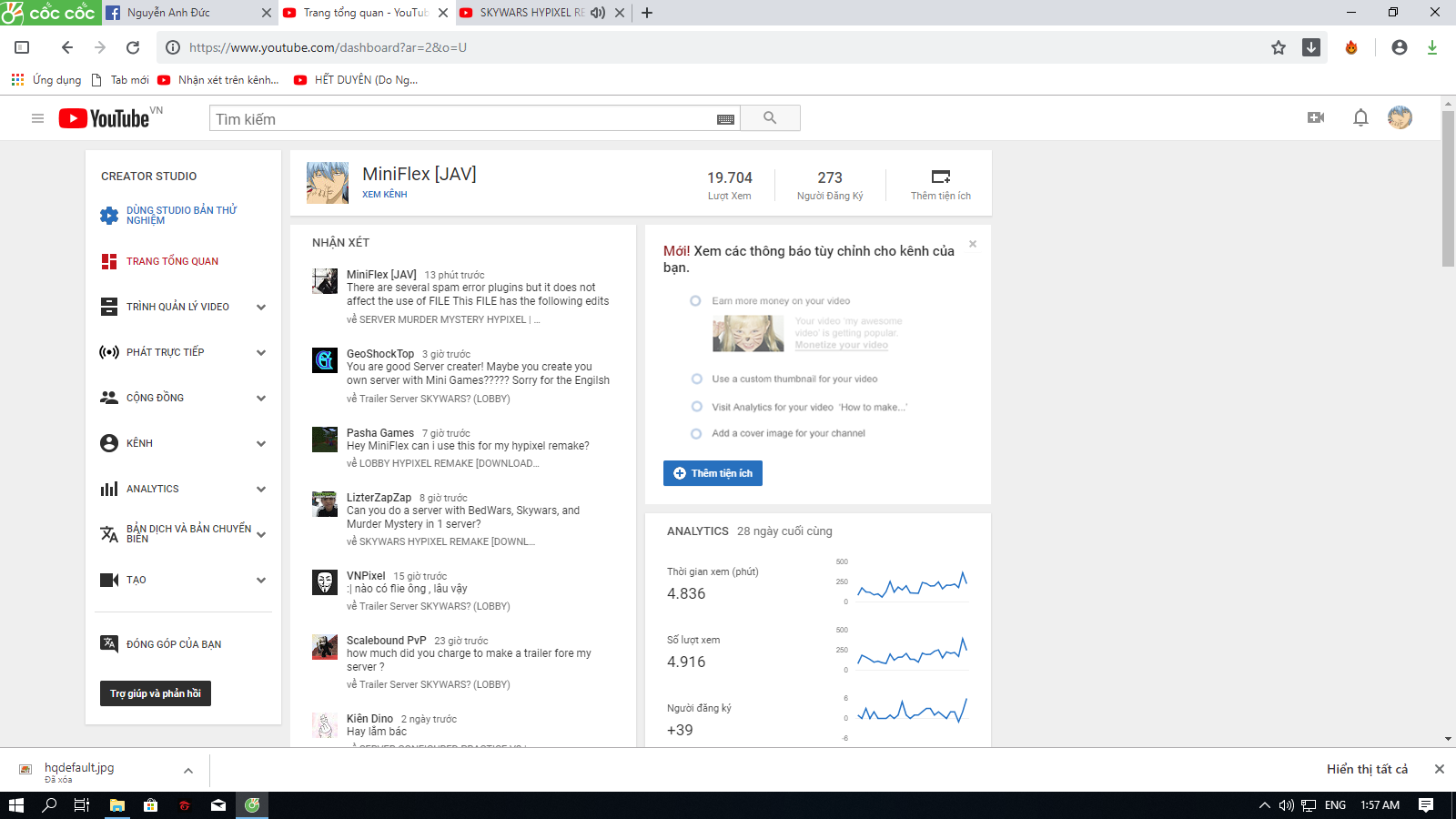Open the Windows Start menu

pos(16,805)
